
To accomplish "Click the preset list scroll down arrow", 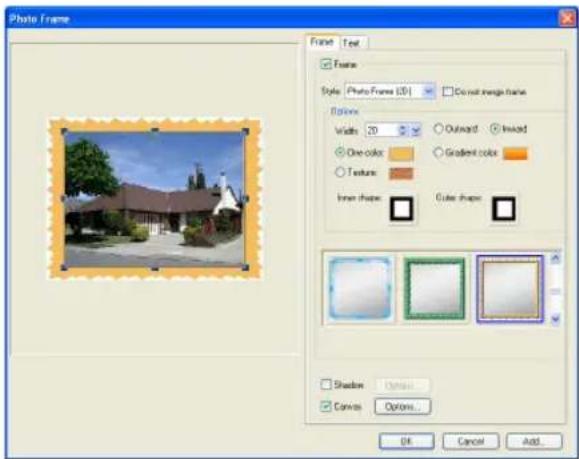I will pos(555,318).
